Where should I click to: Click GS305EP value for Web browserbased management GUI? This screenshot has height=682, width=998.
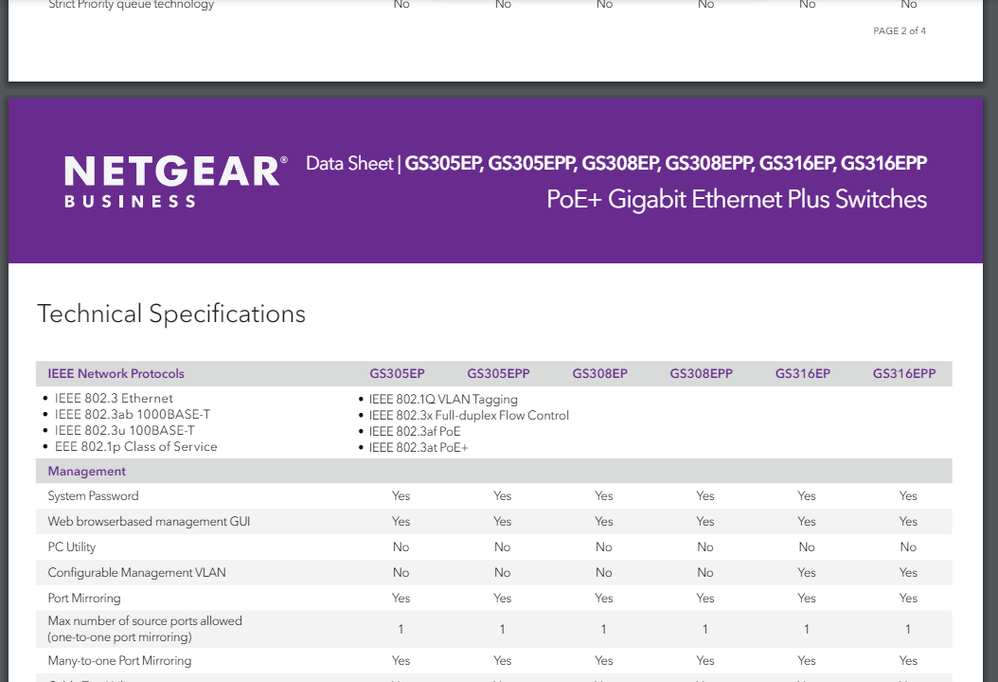[x=401, y=521]
